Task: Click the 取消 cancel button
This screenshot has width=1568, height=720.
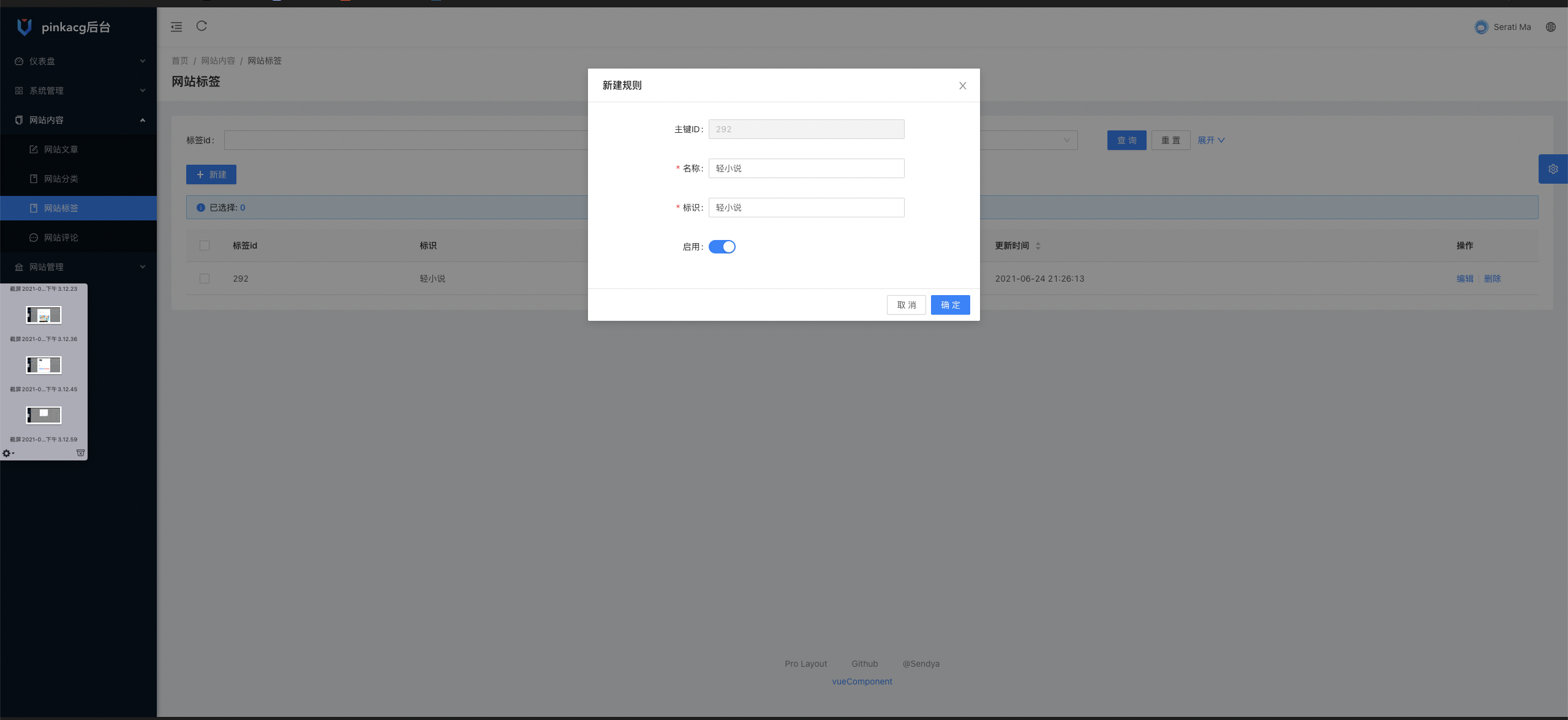Action: coord(906,305)
